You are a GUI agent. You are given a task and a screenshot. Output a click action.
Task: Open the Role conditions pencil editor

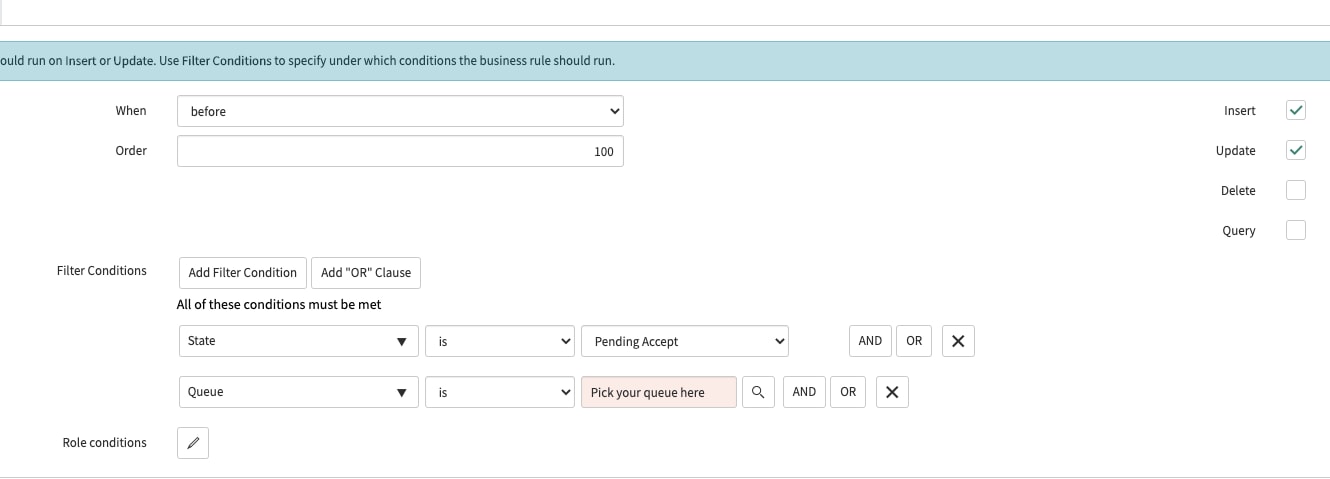click(193, 443)
